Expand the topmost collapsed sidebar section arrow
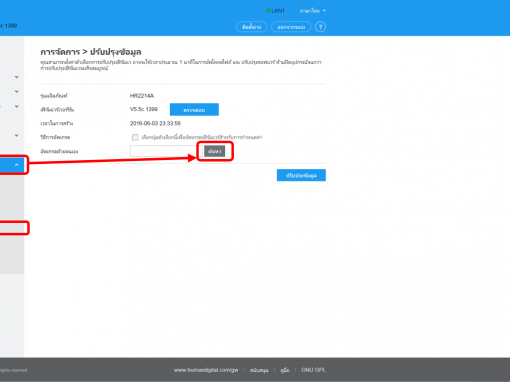The width and height of the screenshot is (510, 382). tap(16, 77)
